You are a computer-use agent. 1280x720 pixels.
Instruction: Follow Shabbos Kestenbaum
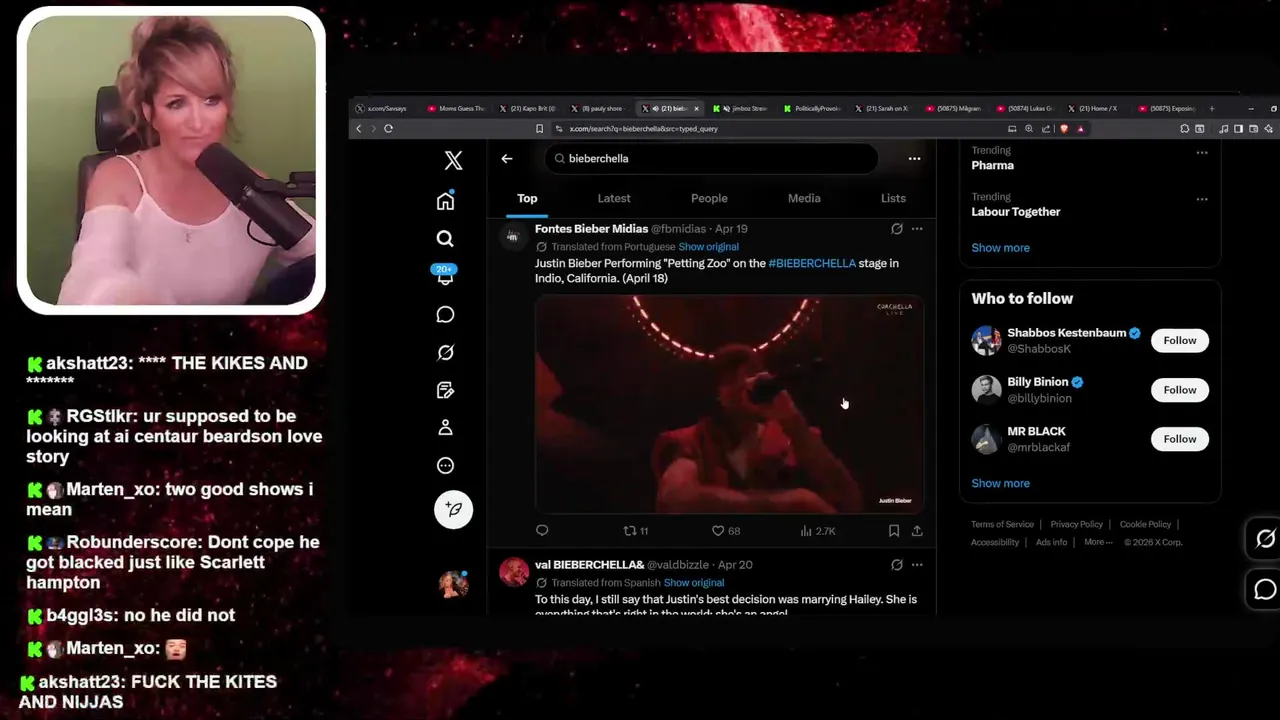click(1179, 340)
